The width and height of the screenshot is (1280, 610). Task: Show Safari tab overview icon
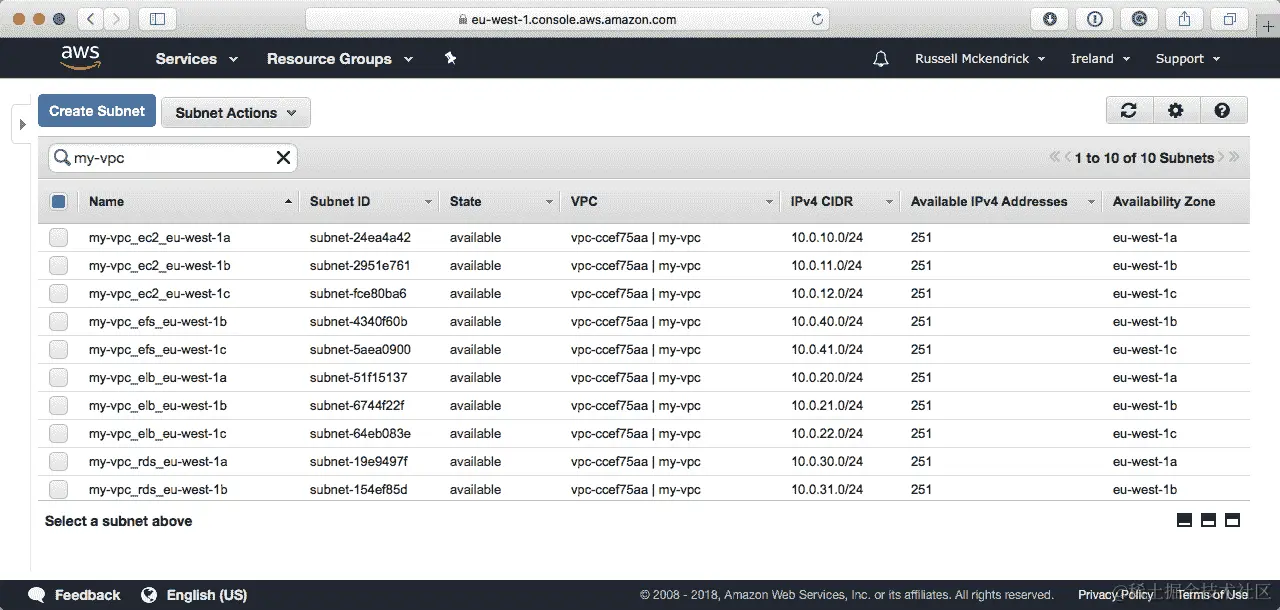tap(1229, 18)
